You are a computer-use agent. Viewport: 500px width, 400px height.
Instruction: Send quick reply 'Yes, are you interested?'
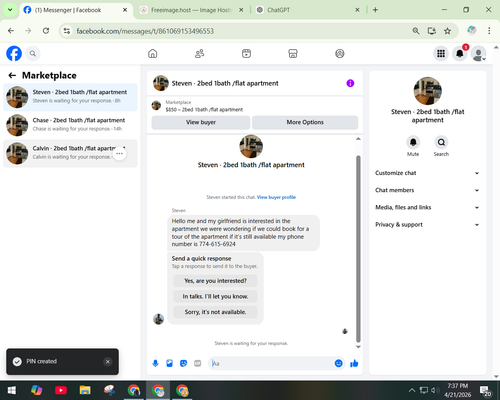pos(215,281)
